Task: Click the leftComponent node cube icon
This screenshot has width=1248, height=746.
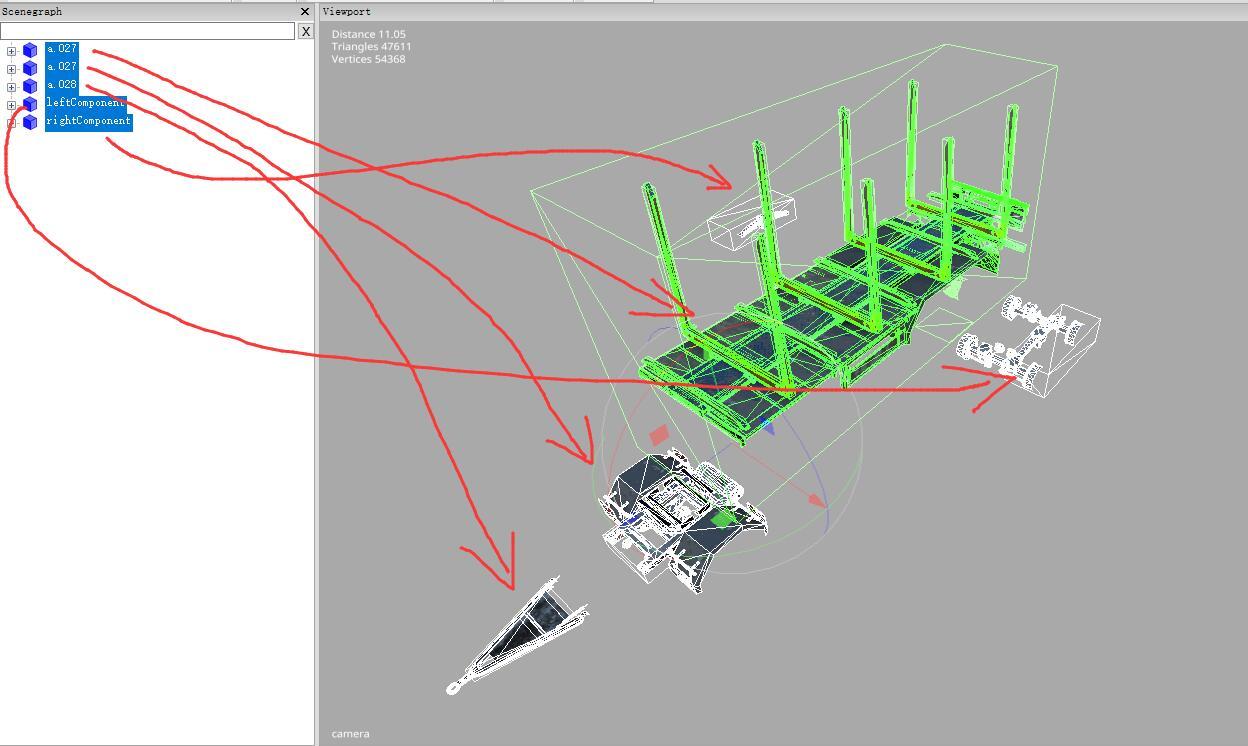Action: (30, 104)
